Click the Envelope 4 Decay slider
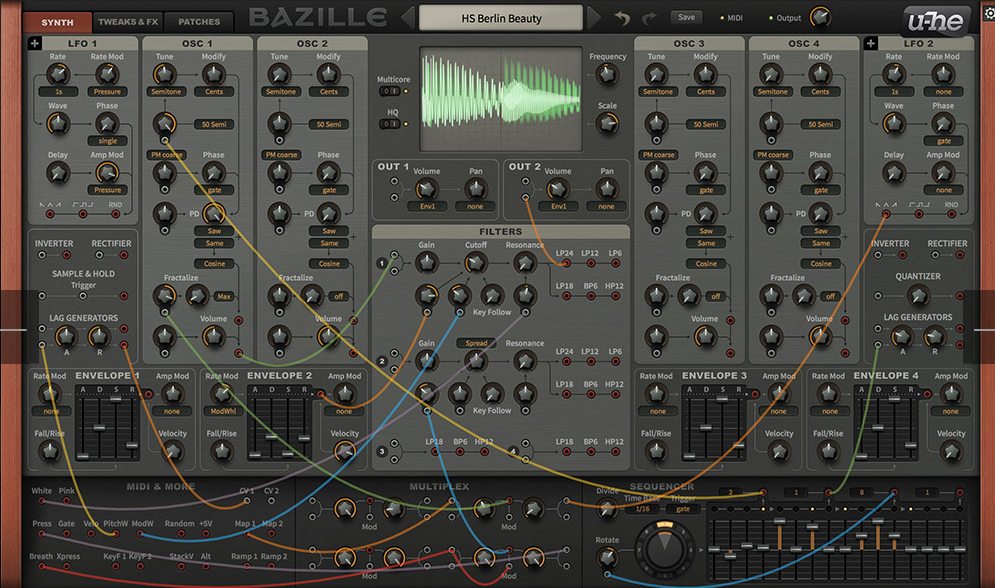This screenshot has width=995, height=588. (x=878, y=426)
